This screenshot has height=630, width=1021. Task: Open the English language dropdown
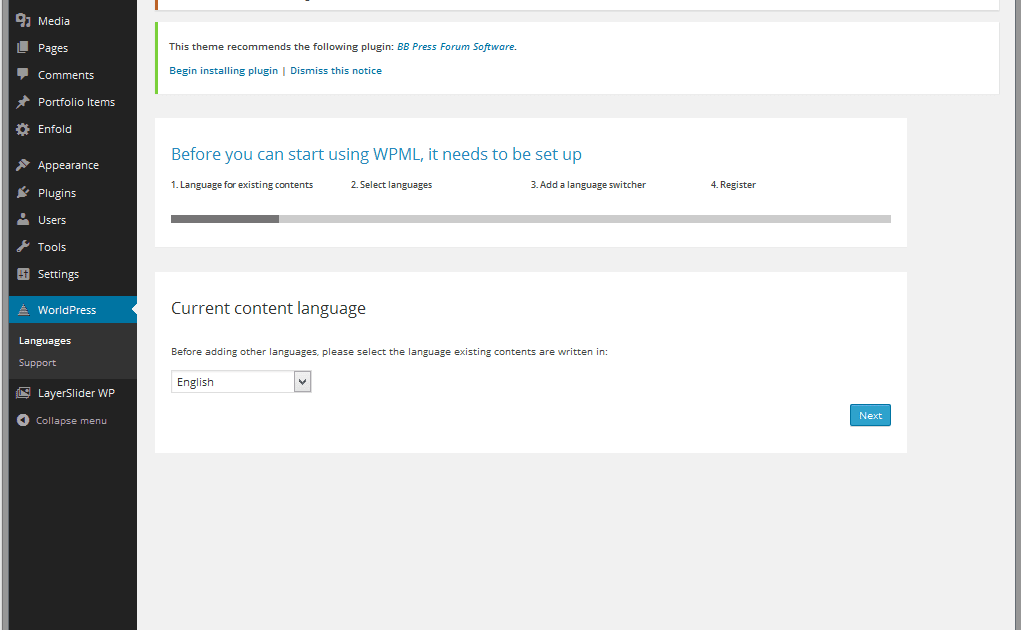241,381
